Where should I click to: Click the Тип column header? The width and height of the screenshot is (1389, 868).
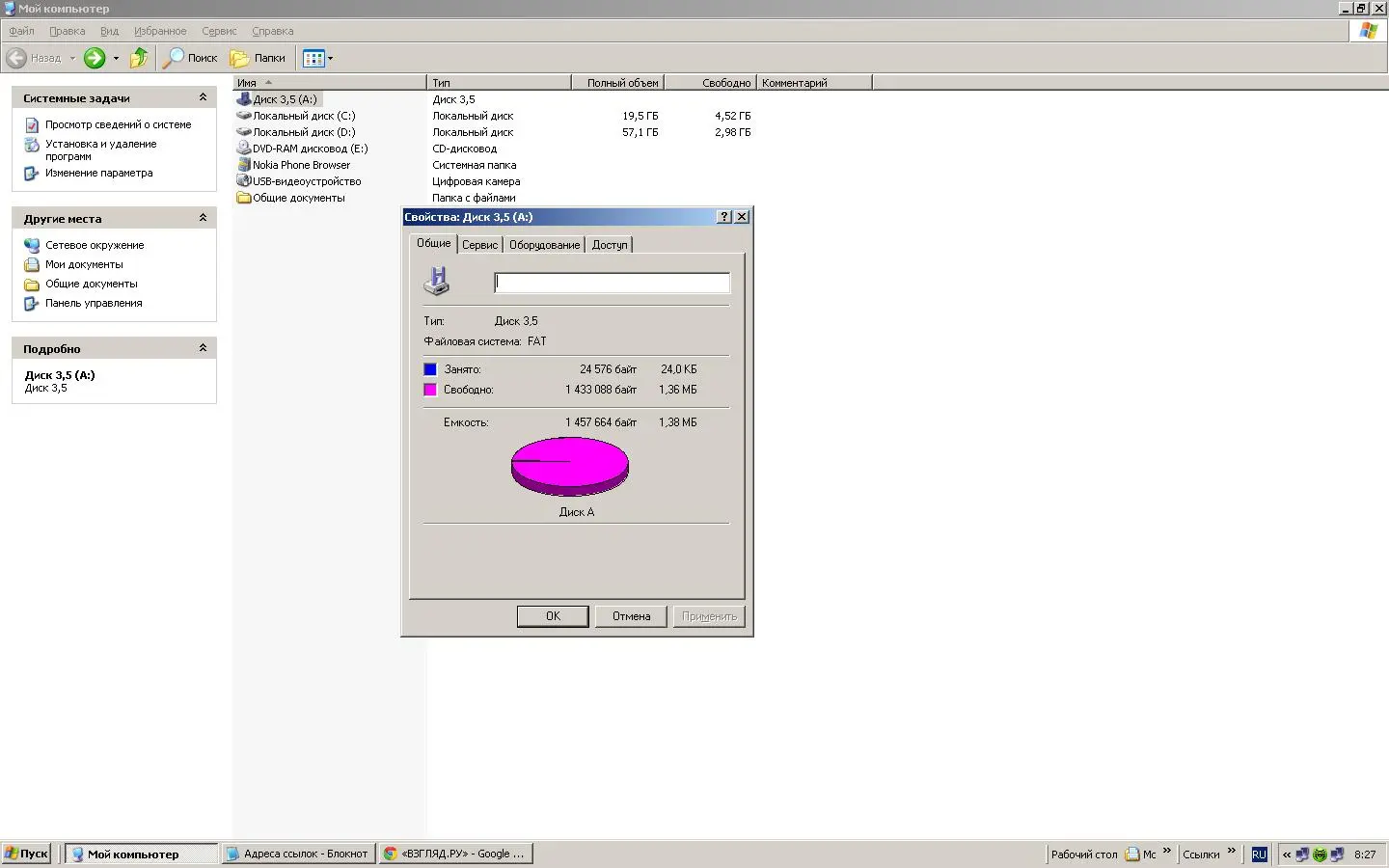[499, 83]
